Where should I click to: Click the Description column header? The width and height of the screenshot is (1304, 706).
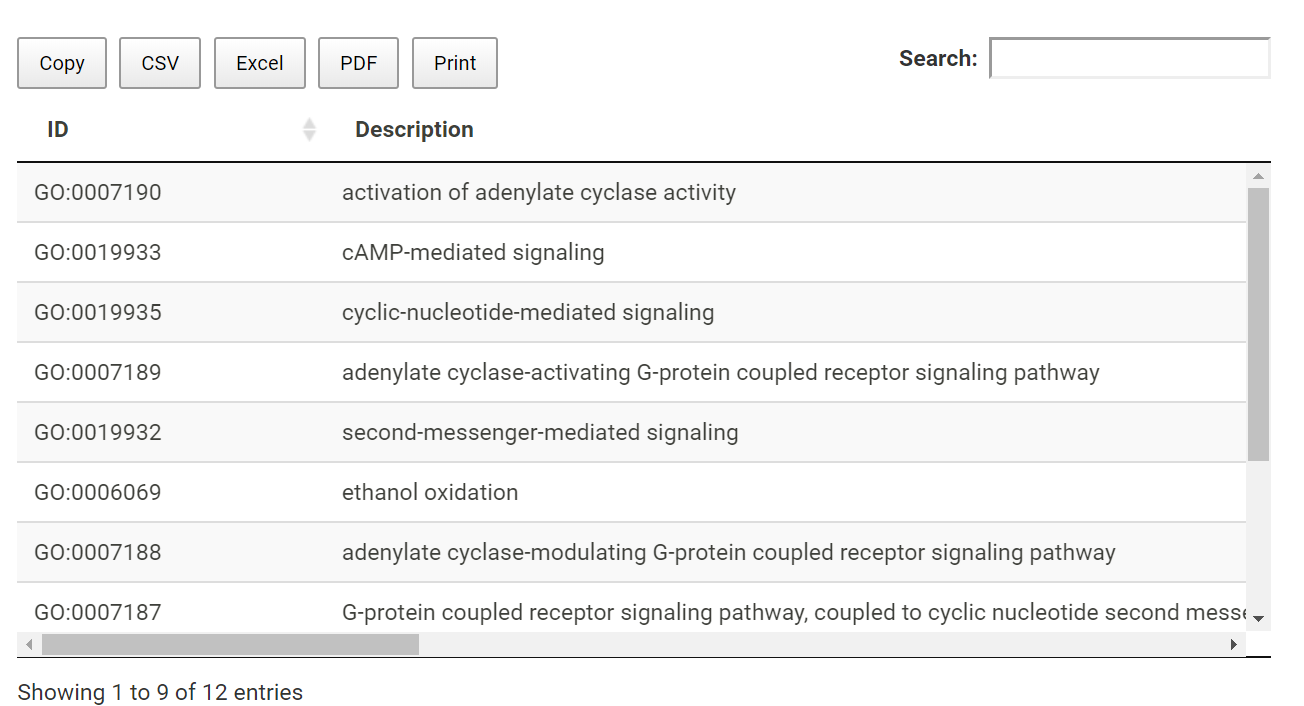tap(414, 130)
